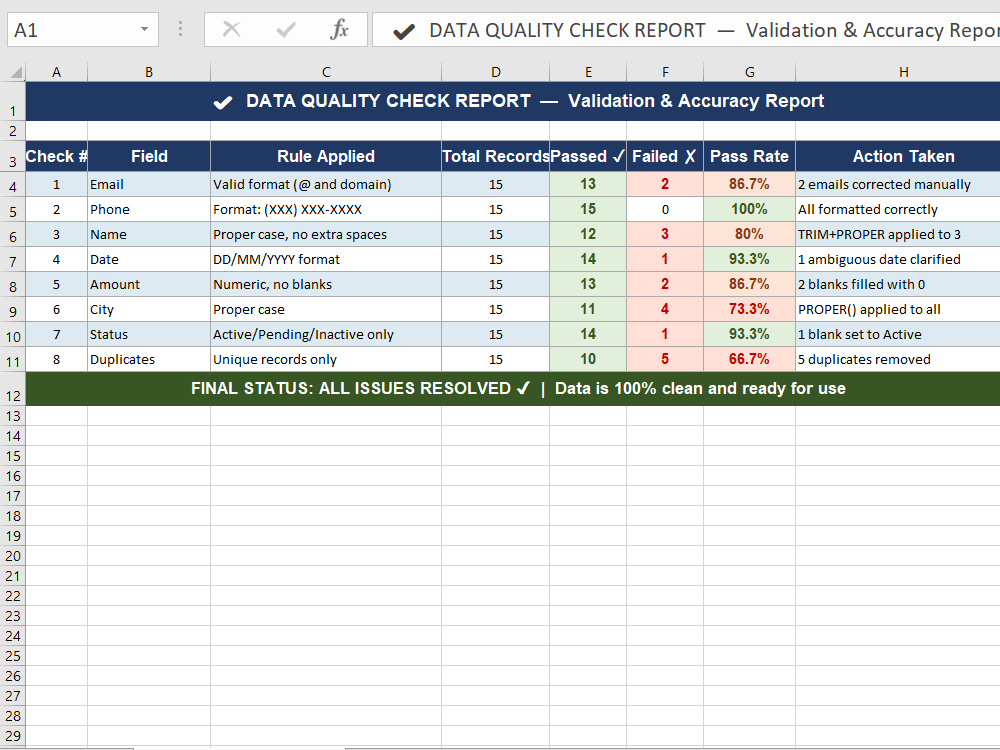1000x750 pixels.
Task: Open the Insert Function fx button
Action: (339, 29)
